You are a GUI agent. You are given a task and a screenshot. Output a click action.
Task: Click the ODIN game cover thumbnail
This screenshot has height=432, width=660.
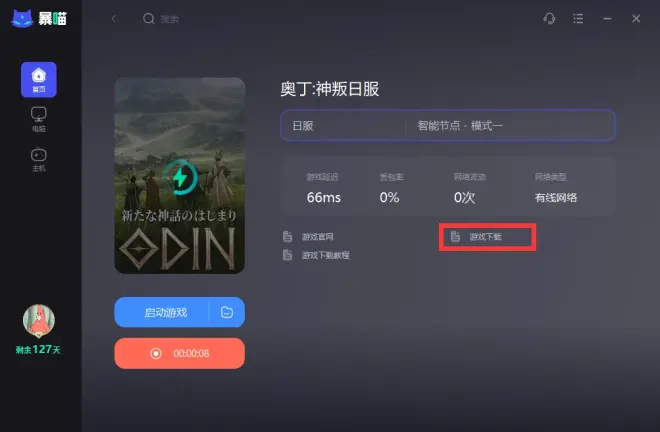(180, 176)
